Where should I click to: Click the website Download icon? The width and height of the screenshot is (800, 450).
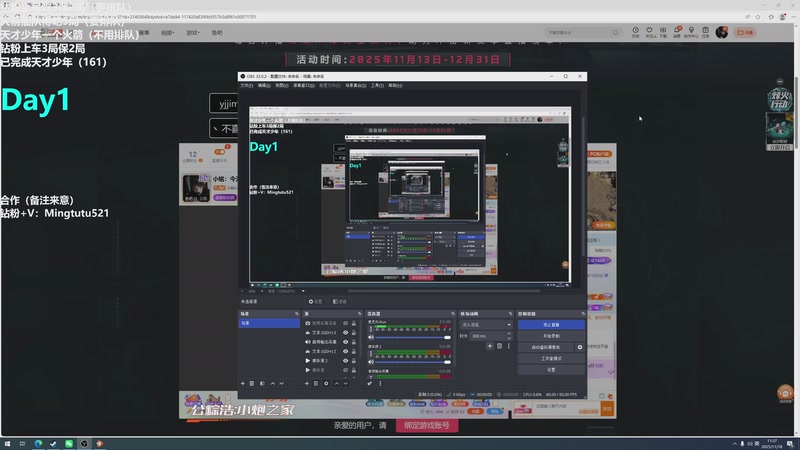(x=663, y=32)
